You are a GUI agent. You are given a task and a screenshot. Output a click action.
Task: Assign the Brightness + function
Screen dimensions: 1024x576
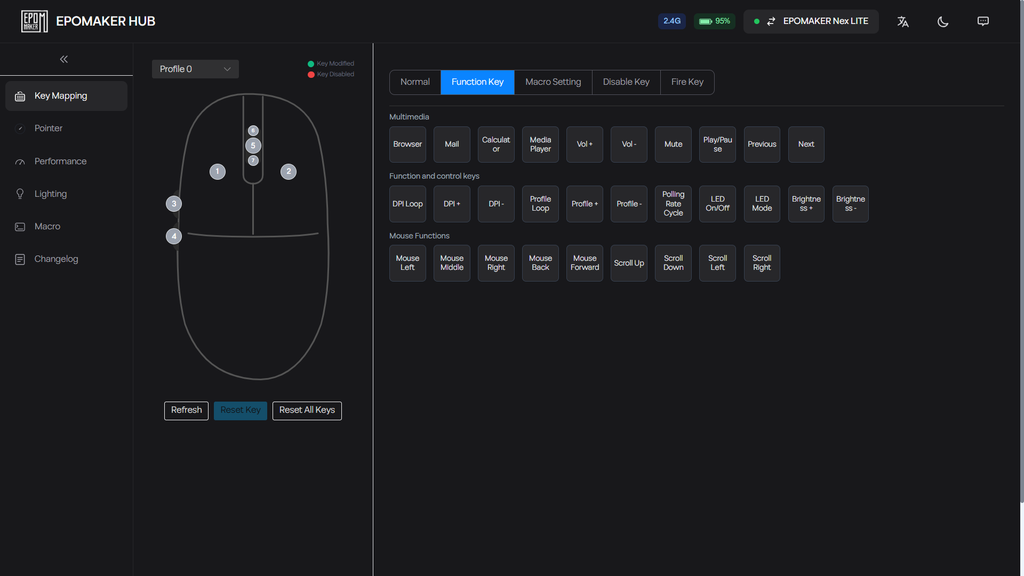(806, 204)
